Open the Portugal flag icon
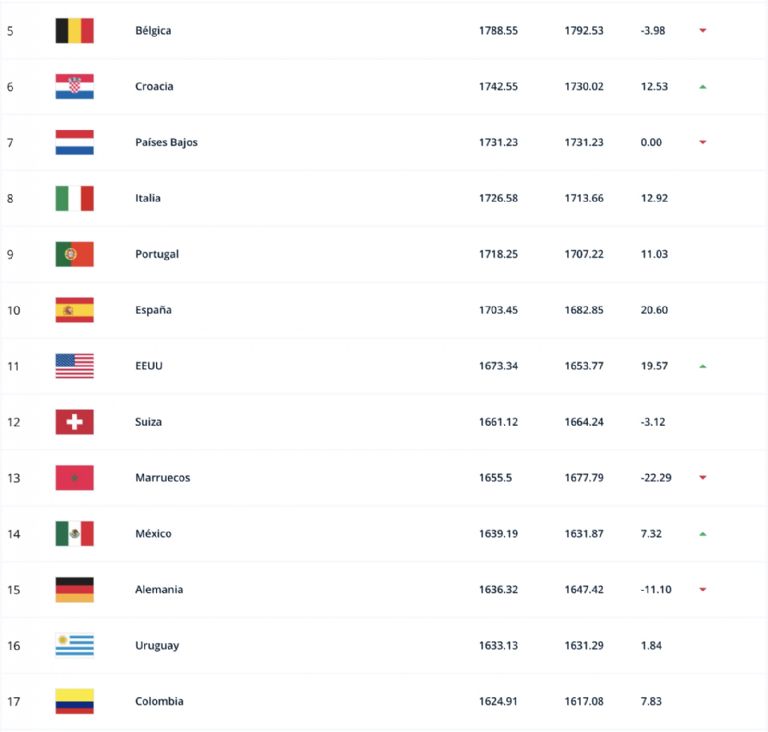This screenshot has width=768, height=732. pyautogui.click(x=74, y=254)
